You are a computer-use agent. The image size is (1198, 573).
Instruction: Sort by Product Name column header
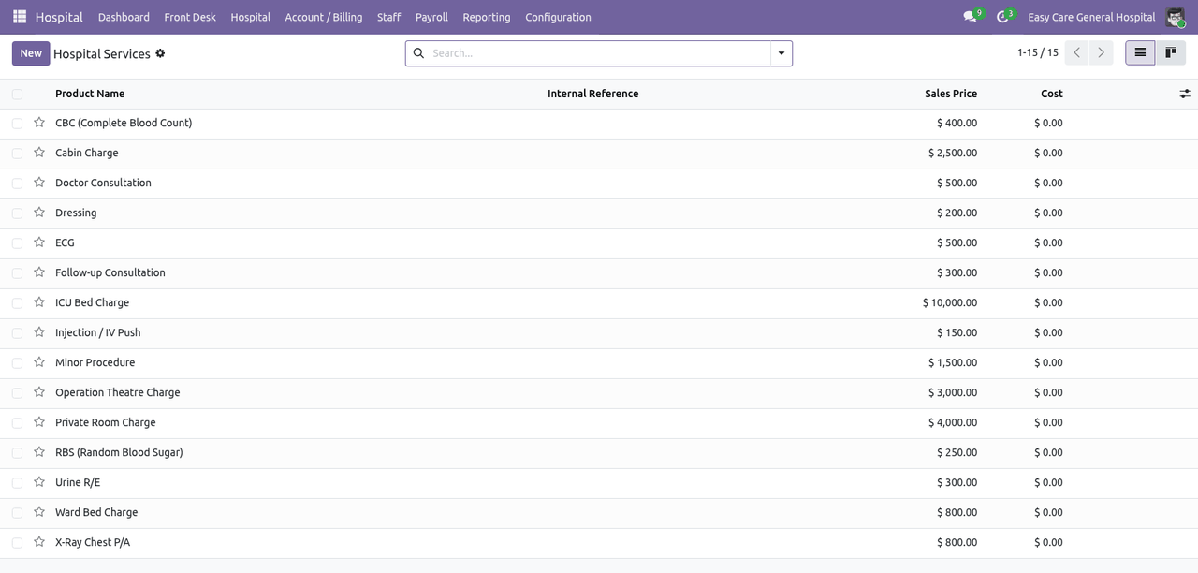(90, 93)
